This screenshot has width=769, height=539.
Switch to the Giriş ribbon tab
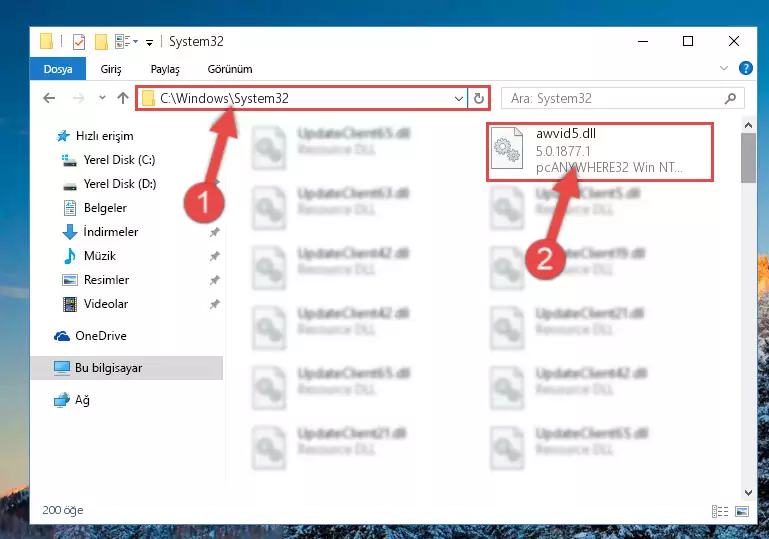(111, 69)
